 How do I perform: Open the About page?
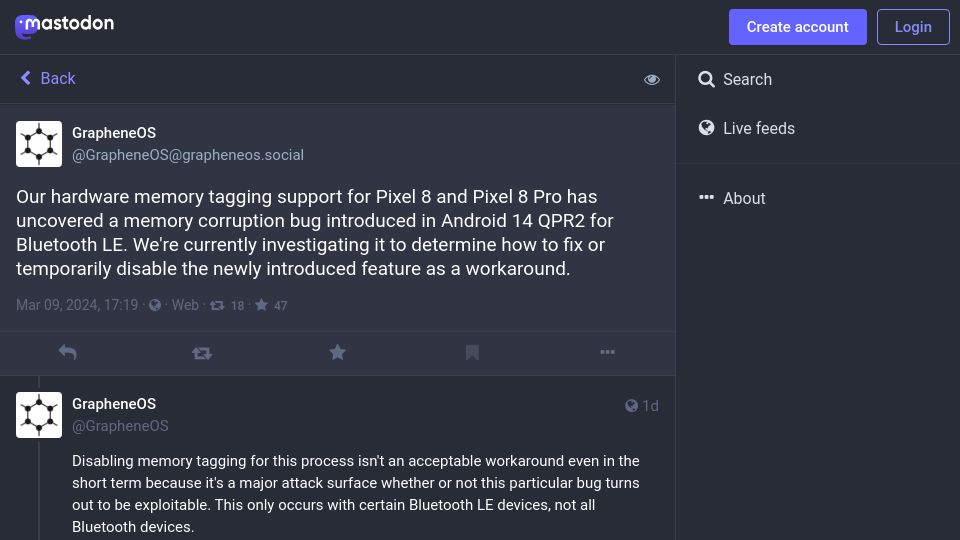point(732,198)
